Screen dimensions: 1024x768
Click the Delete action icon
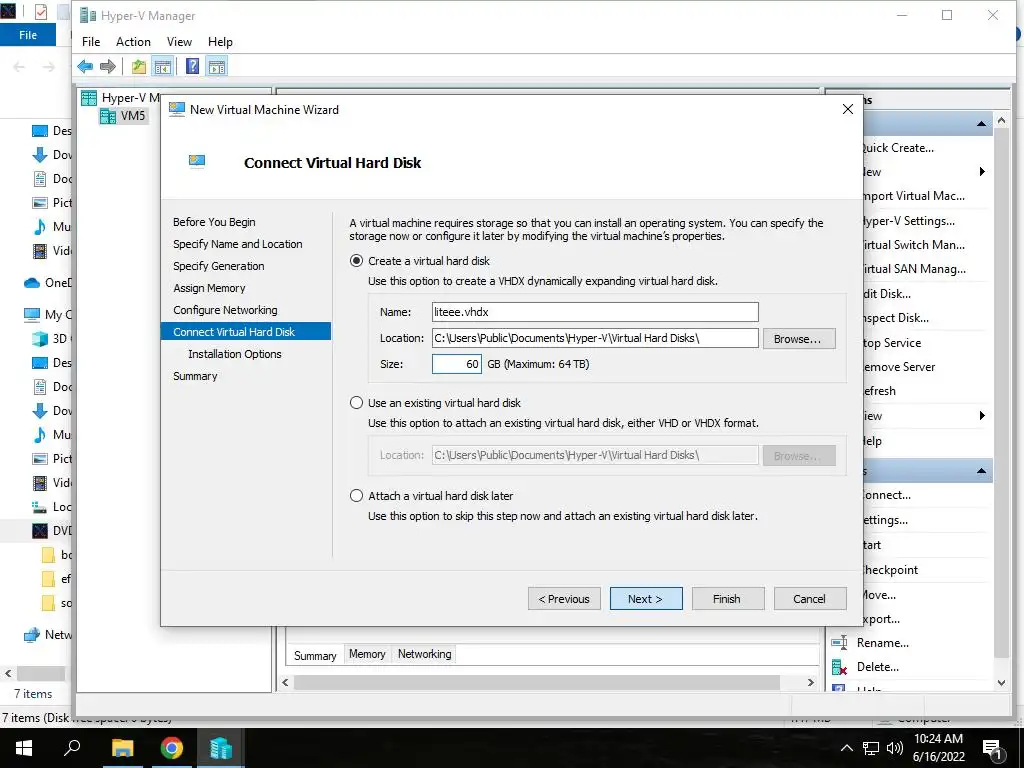coord(839,667)
